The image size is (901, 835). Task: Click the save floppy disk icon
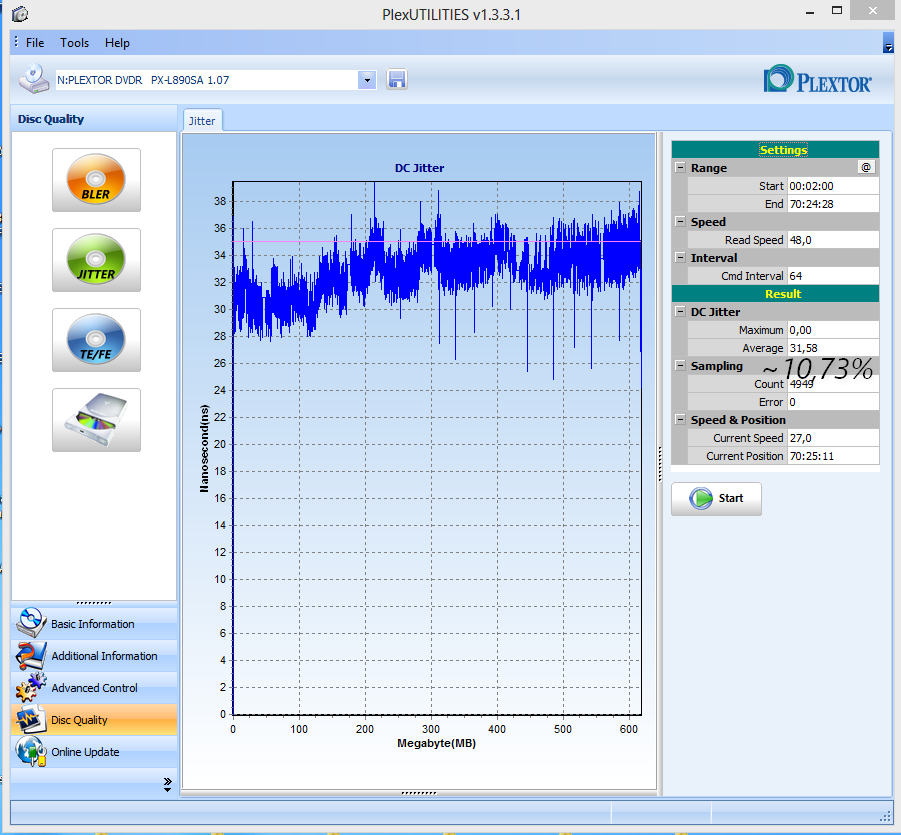click(x=396, y=80)
